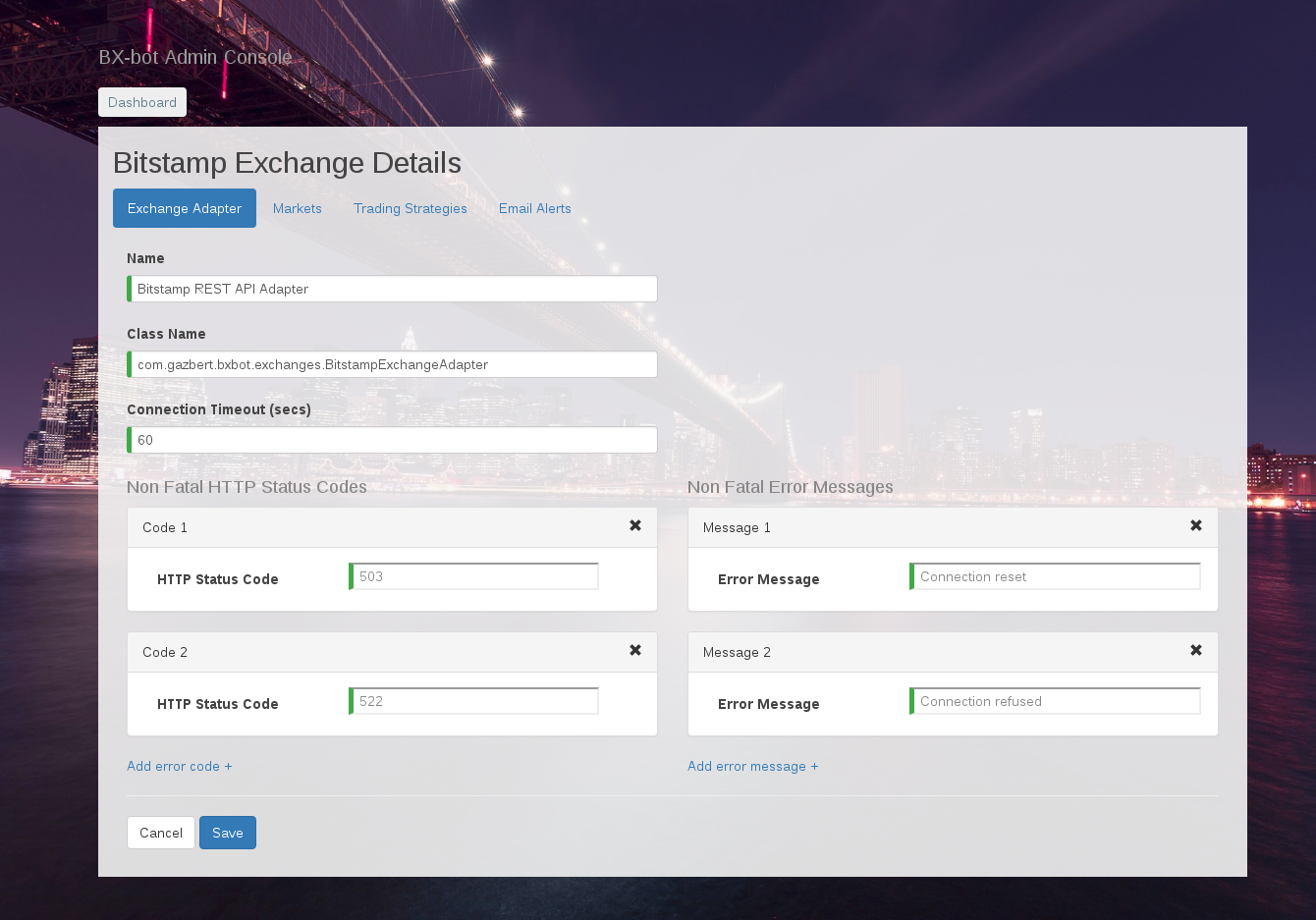Add a new error message
1316x920 pixels.
click(753, 766)
